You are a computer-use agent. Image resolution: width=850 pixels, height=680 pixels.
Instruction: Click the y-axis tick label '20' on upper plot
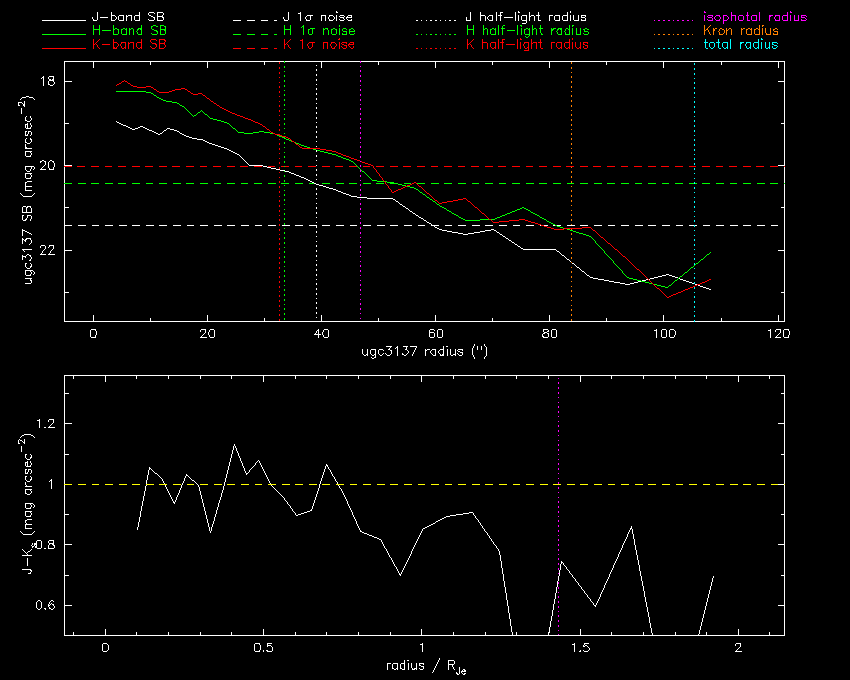pos(48,165)
